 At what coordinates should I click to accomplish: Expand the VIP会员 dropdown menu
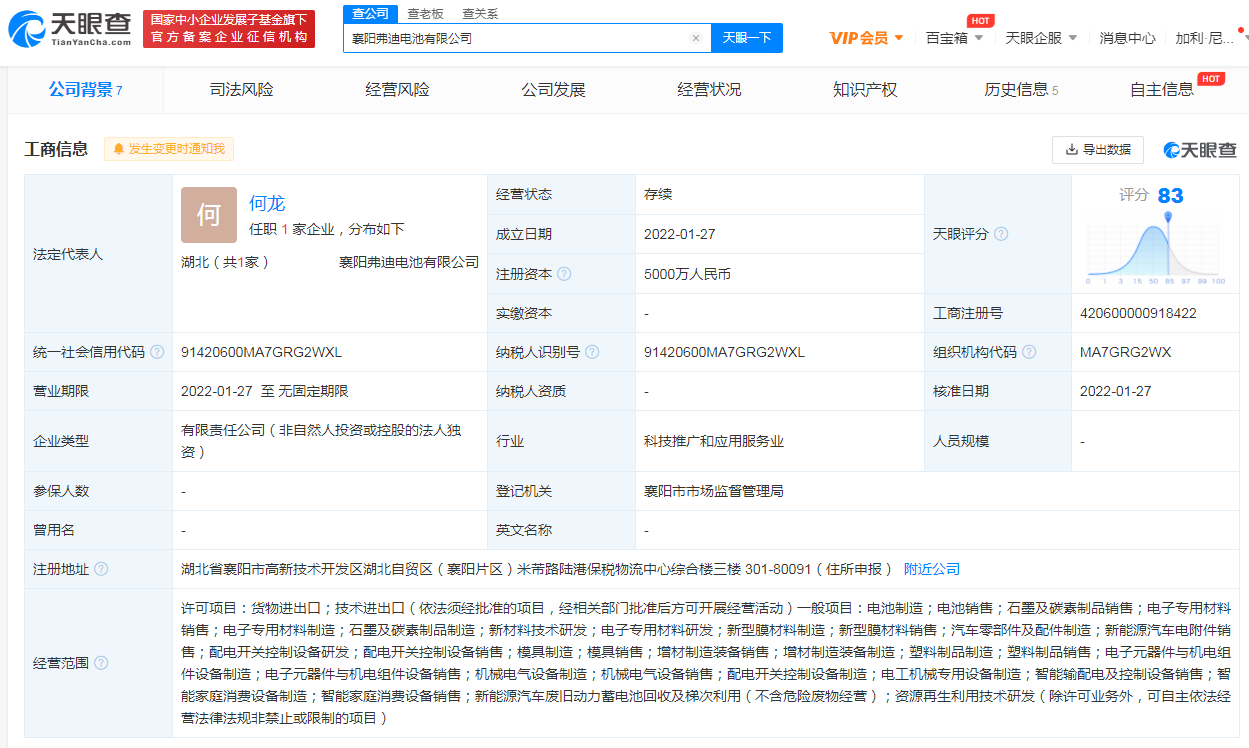pos(867,38)
